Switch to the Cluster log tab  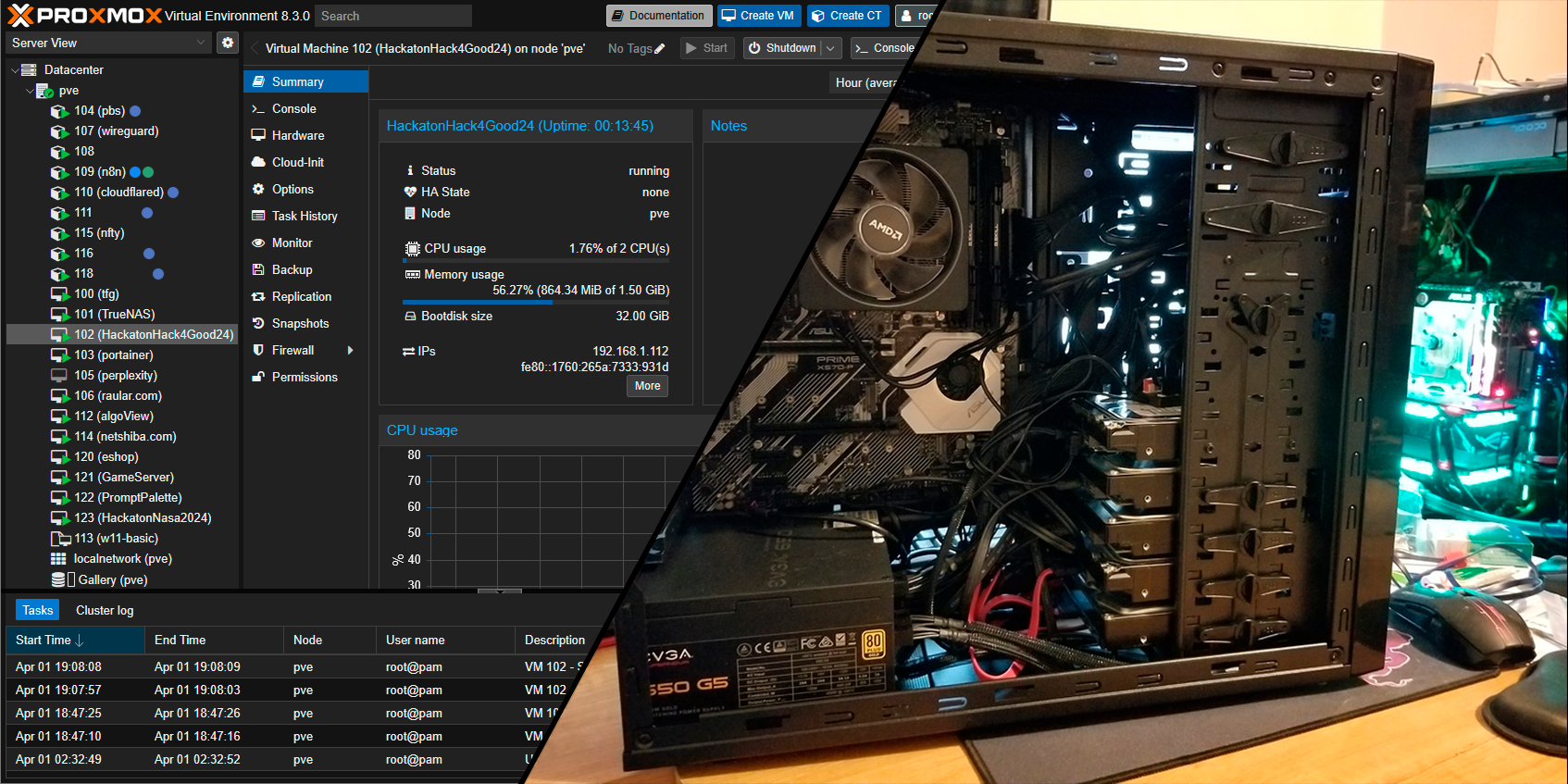click(x=105, y=611)
